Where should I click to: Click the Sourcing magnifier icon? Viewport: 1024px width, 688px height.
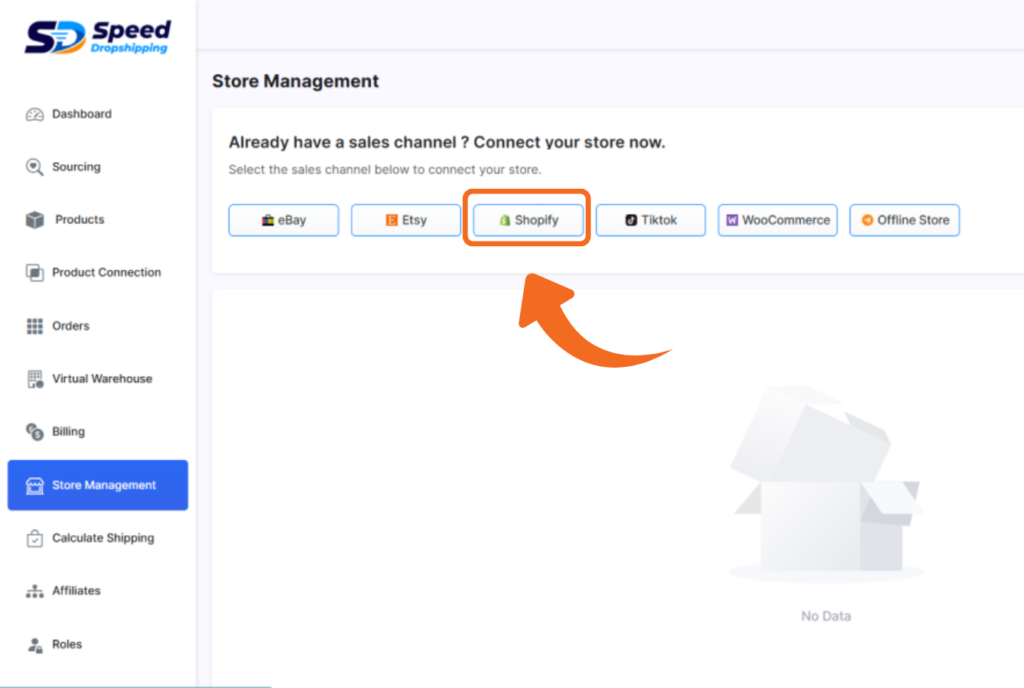pos(35,167)
